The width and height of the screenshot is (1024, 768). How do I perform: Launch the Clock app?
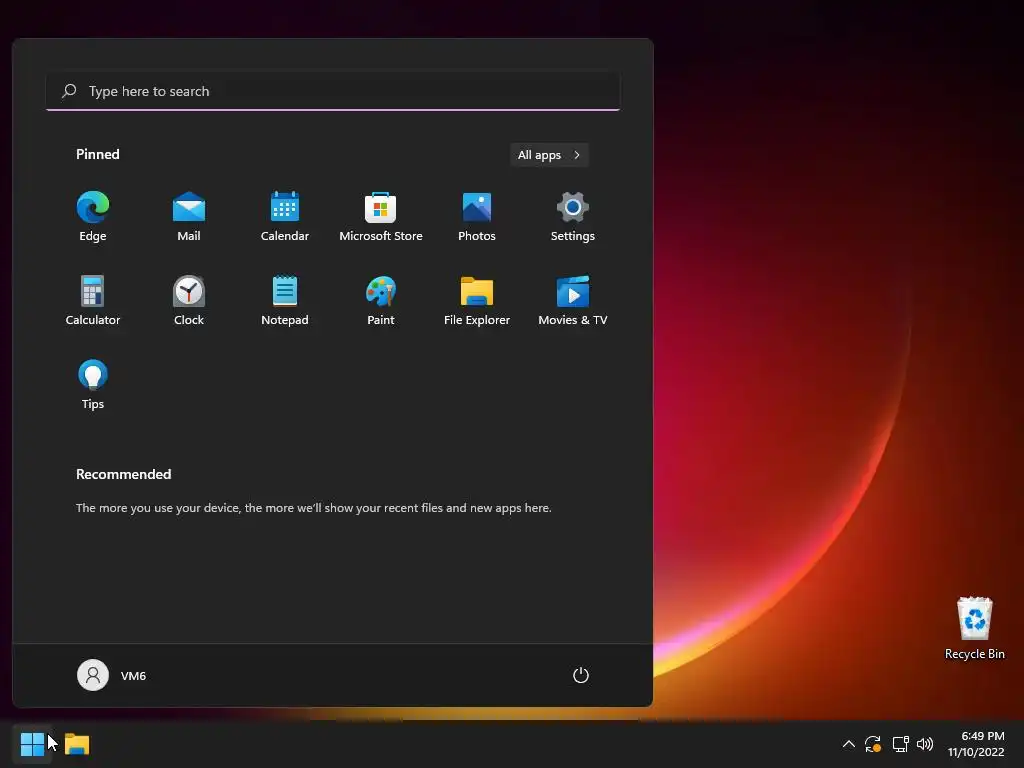tap(189, 300)
